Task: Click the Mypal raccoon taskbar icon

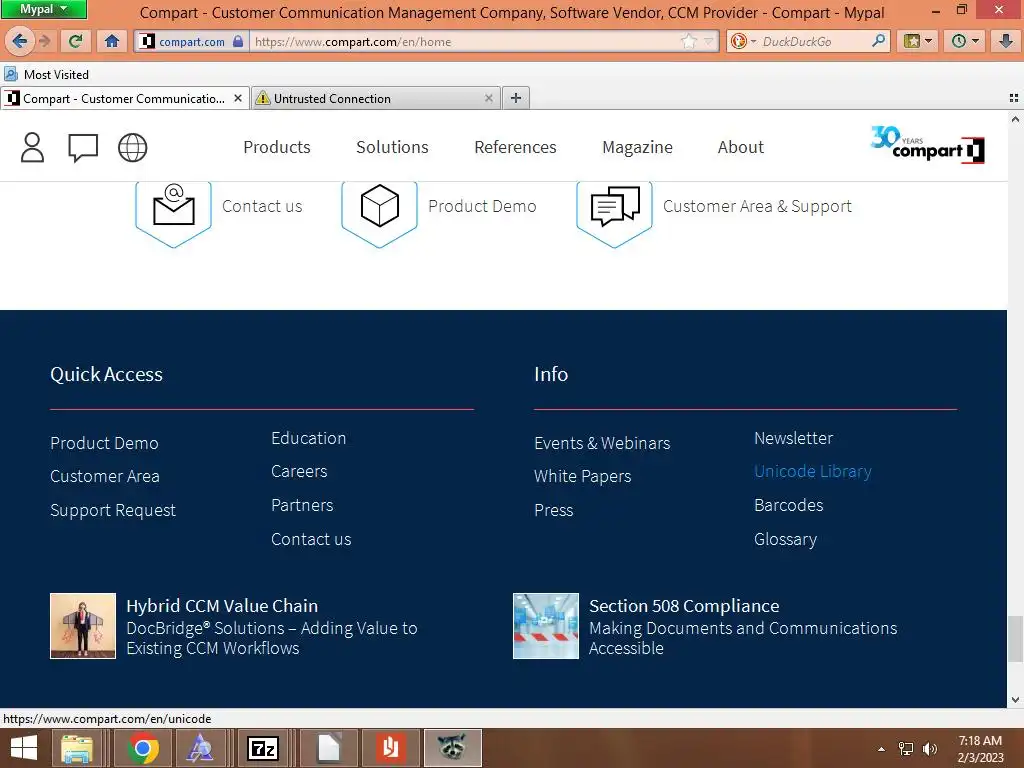Action: [x=453, y=748]
